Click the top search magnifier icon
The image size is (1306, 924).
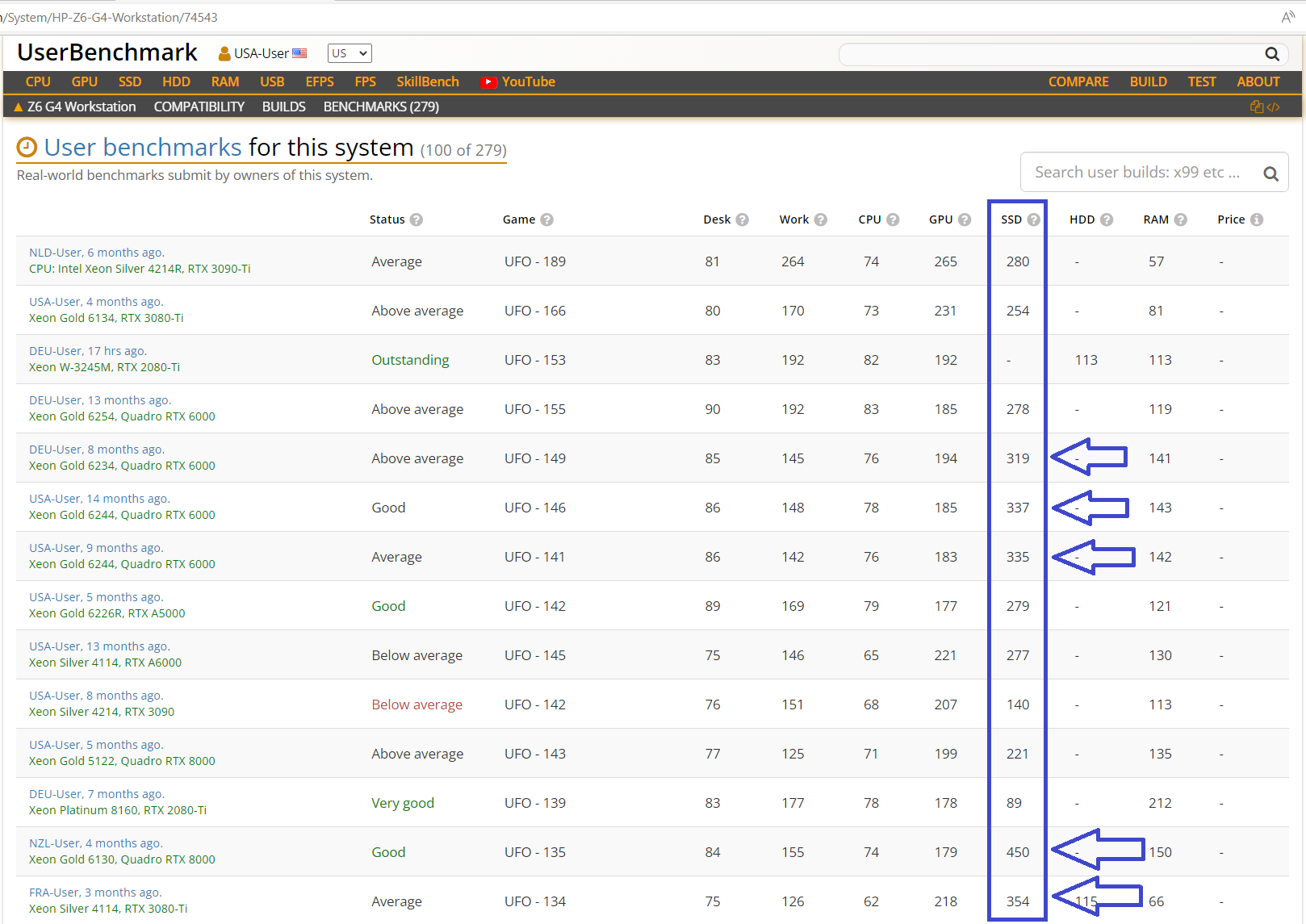point(1271,54)
